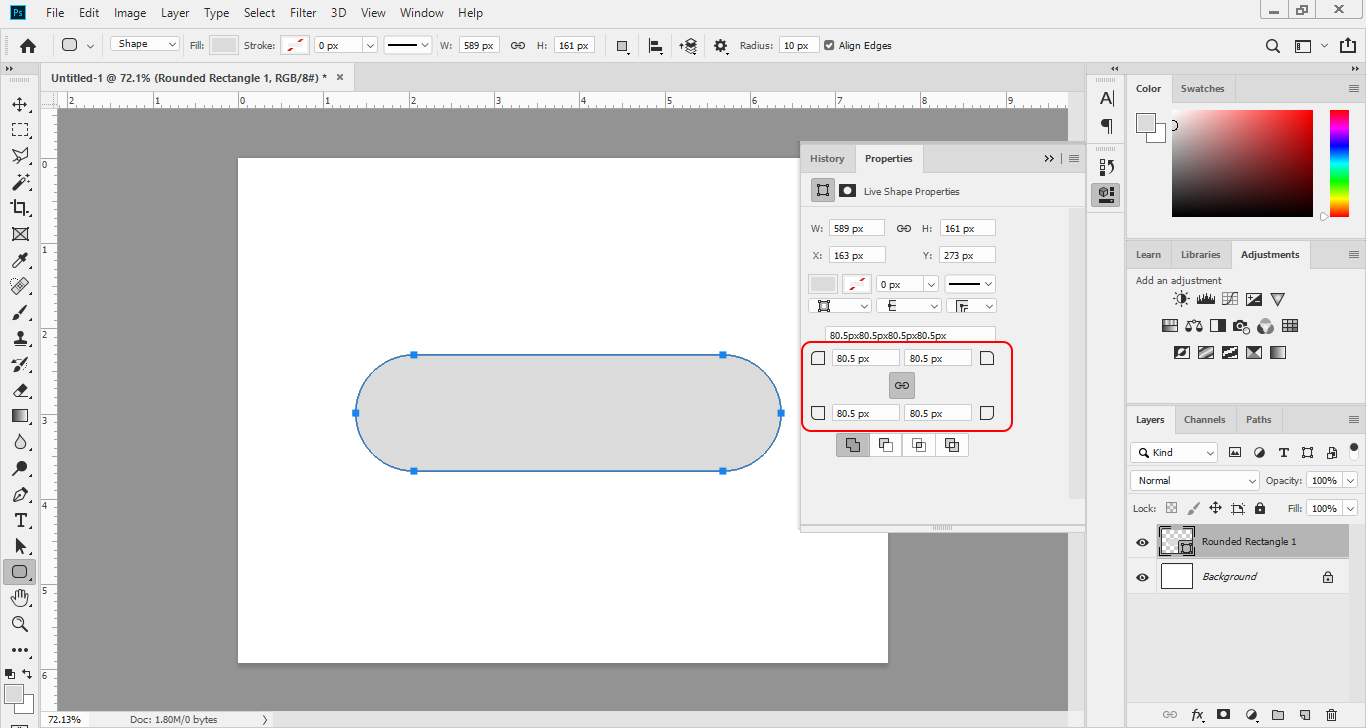This screenshot has width=1366, height=728.
Task: Select the Polygonal Lasso tool
Action: [19, 156]
